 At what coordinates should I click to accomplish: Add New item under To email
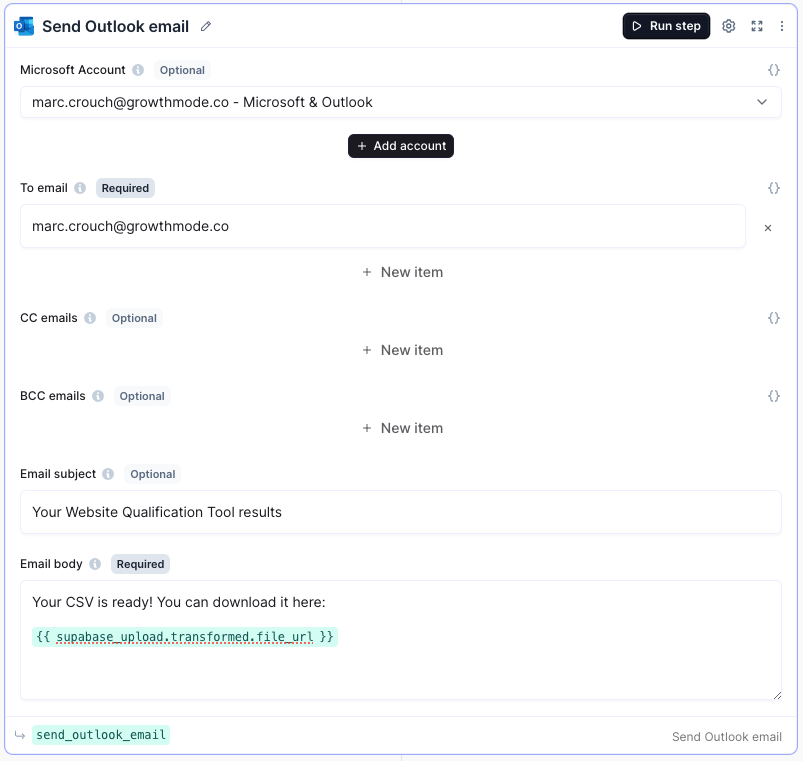402,272
